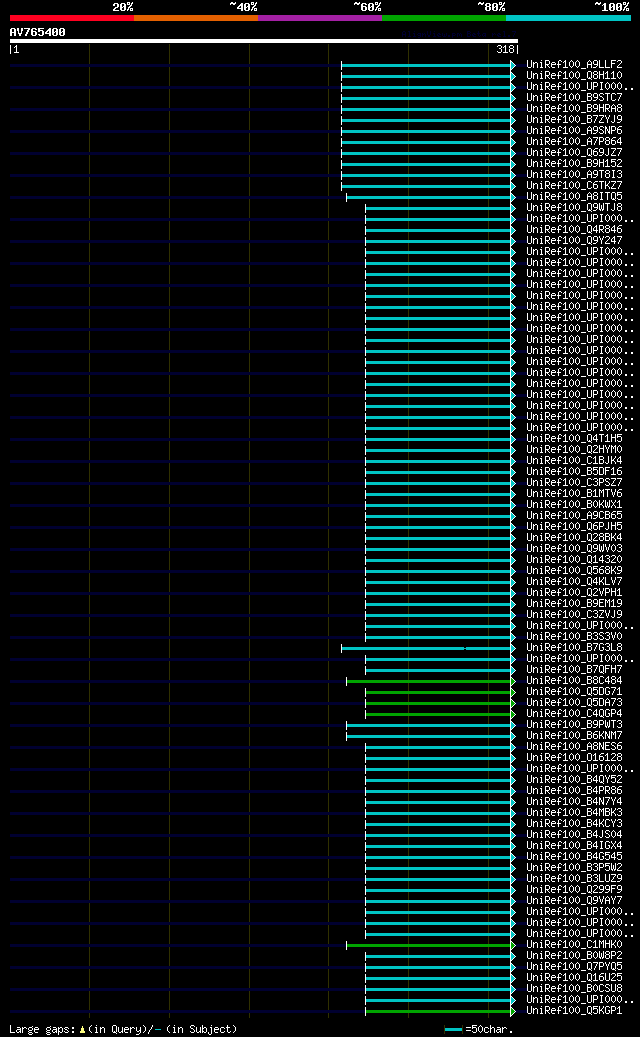Select the UniRef100_A8NES6 label
This screenshot has width=640, height=1037.
tap(574, 747)
